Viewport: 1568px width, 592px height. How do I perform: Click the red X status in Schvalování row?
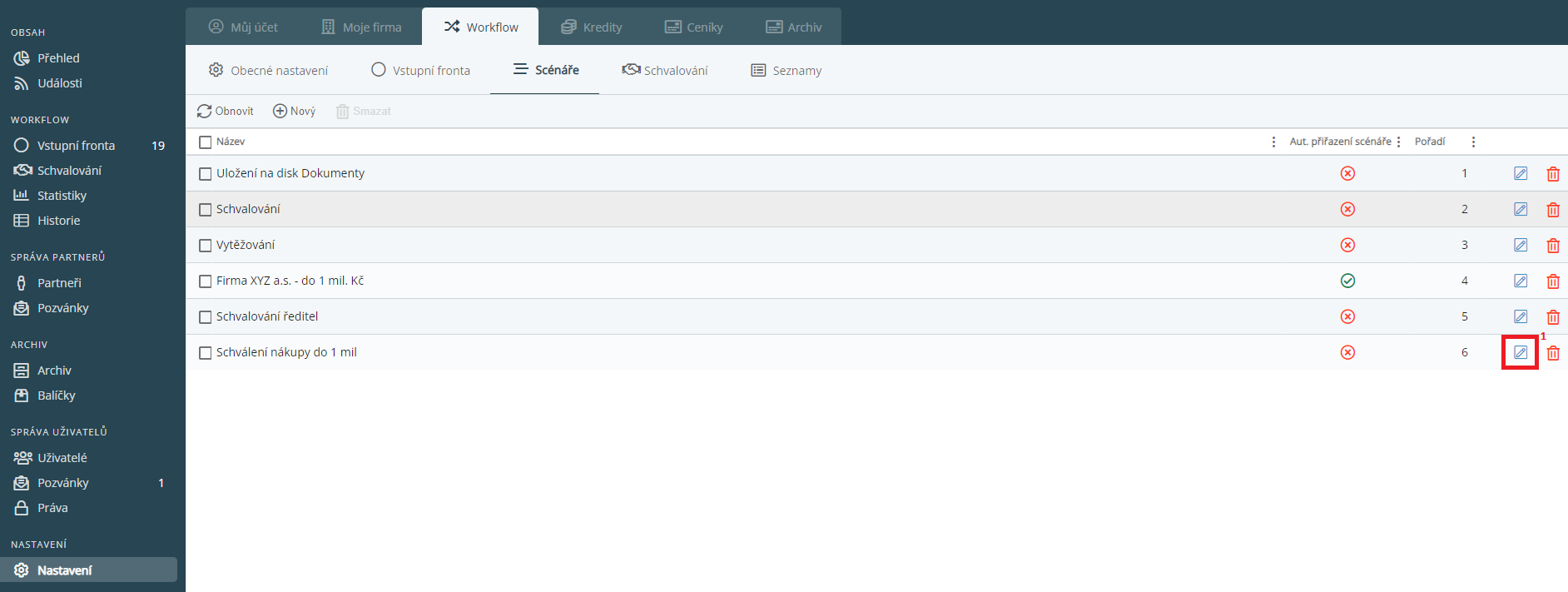tap(1347, 210)
